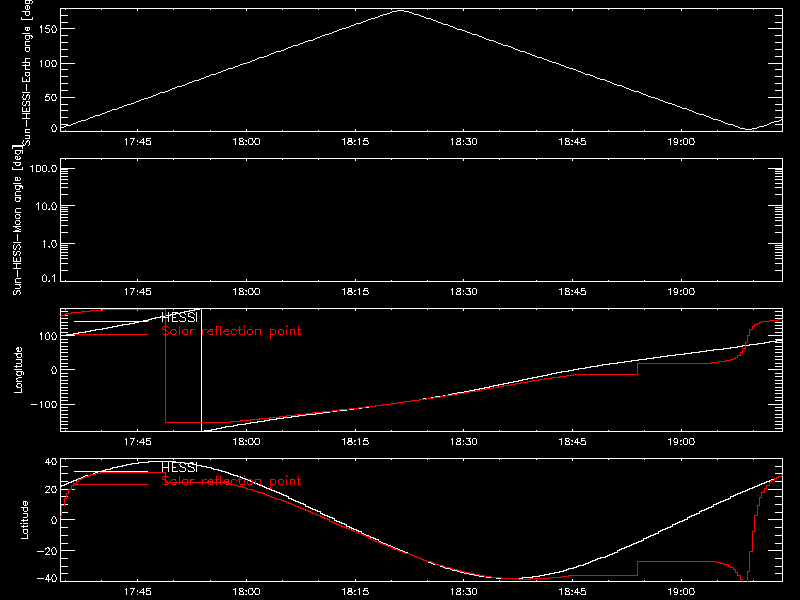
Task: Select HESSI legend label in Latitude plot
Action: tap(180, 467)
